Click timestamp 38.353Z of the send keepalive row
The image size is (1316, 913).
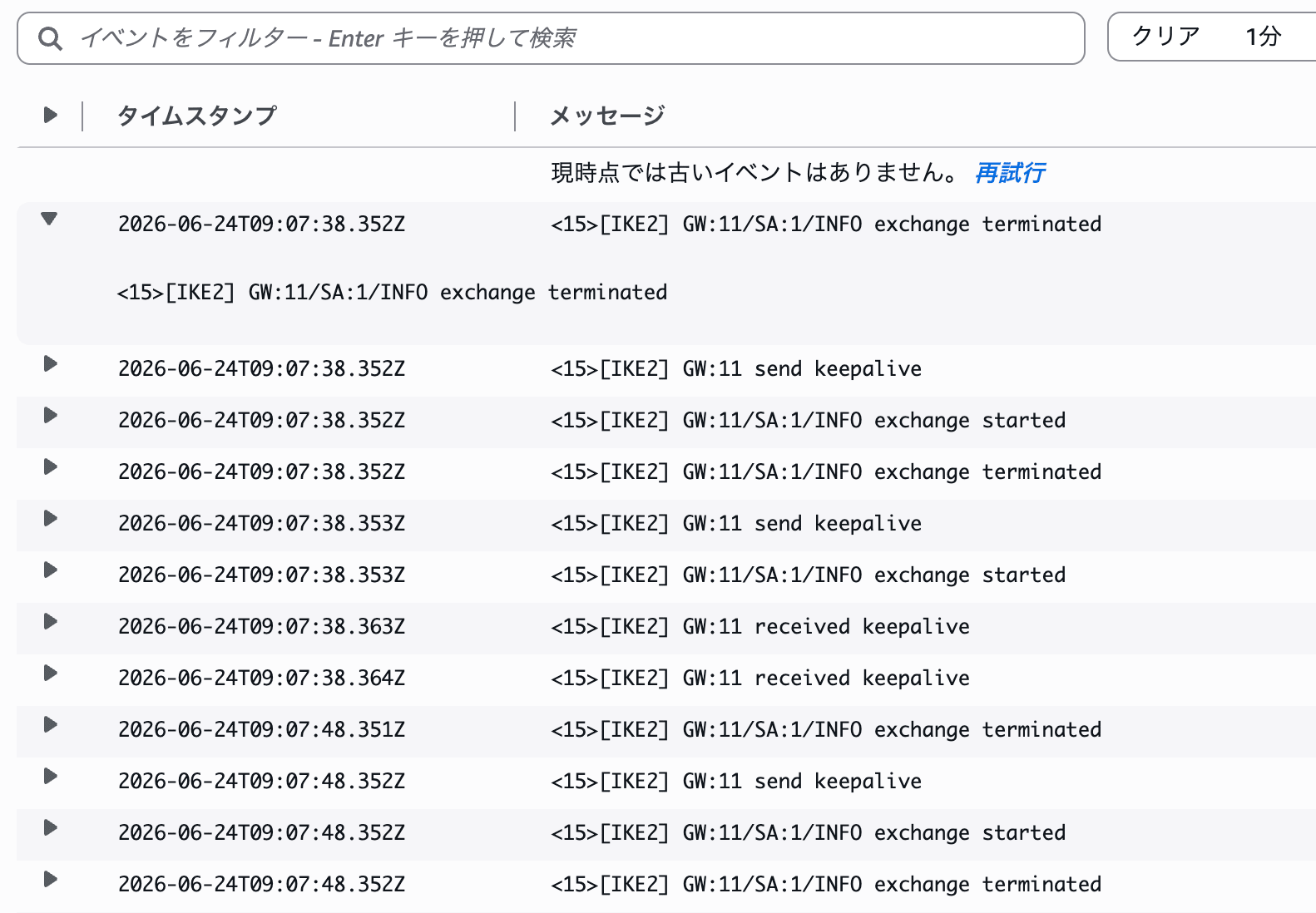pos(261,523)
